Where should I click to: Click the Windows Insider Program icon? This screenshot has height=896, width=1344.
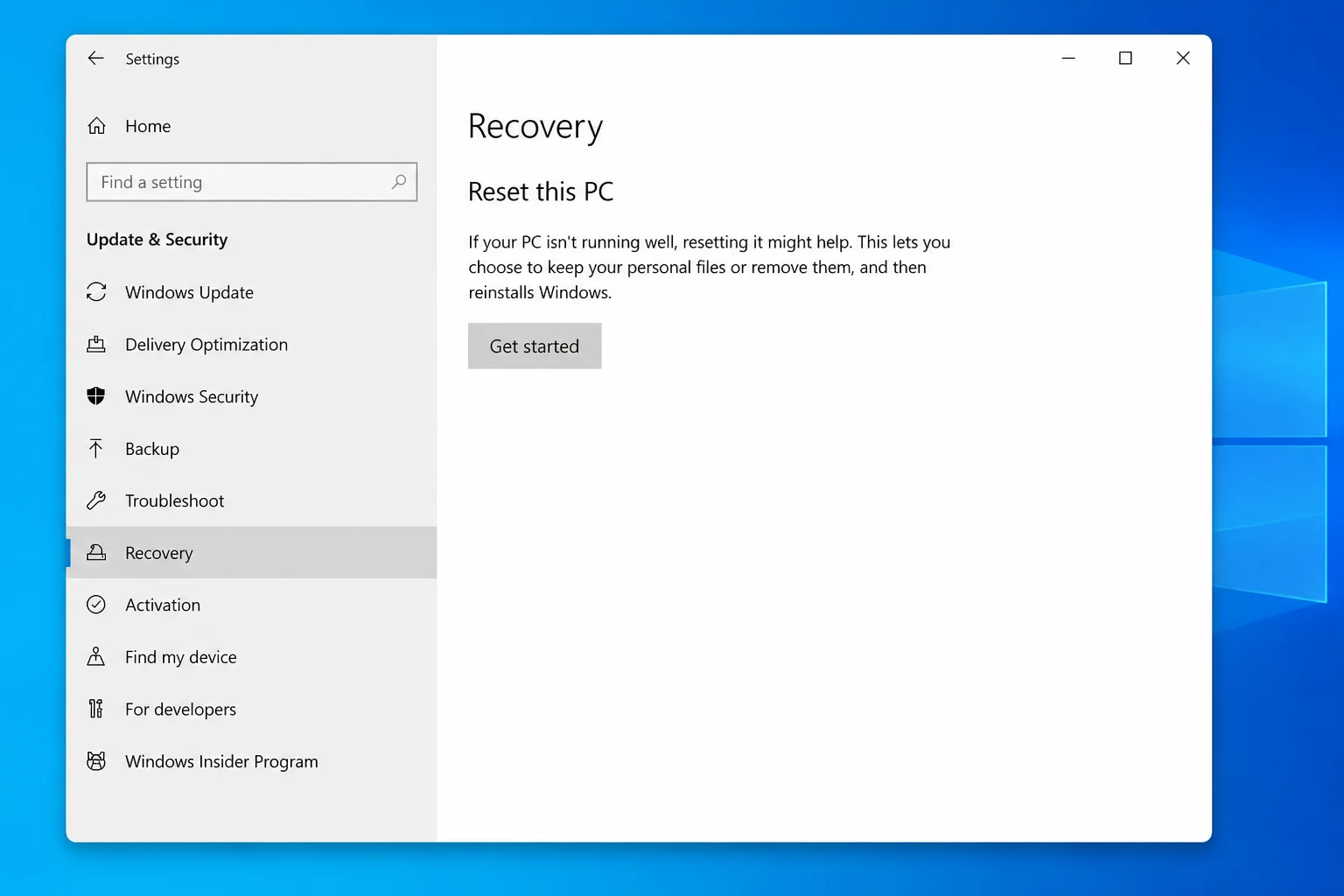(x=96, y=761)
